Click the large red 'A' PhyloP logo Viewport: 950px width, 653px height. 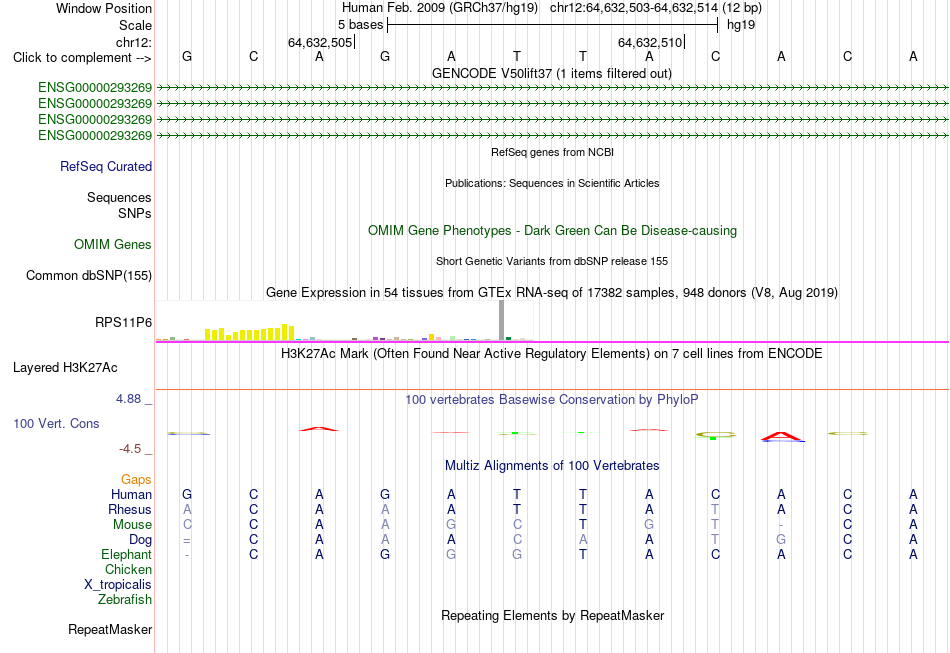[782, 437]
